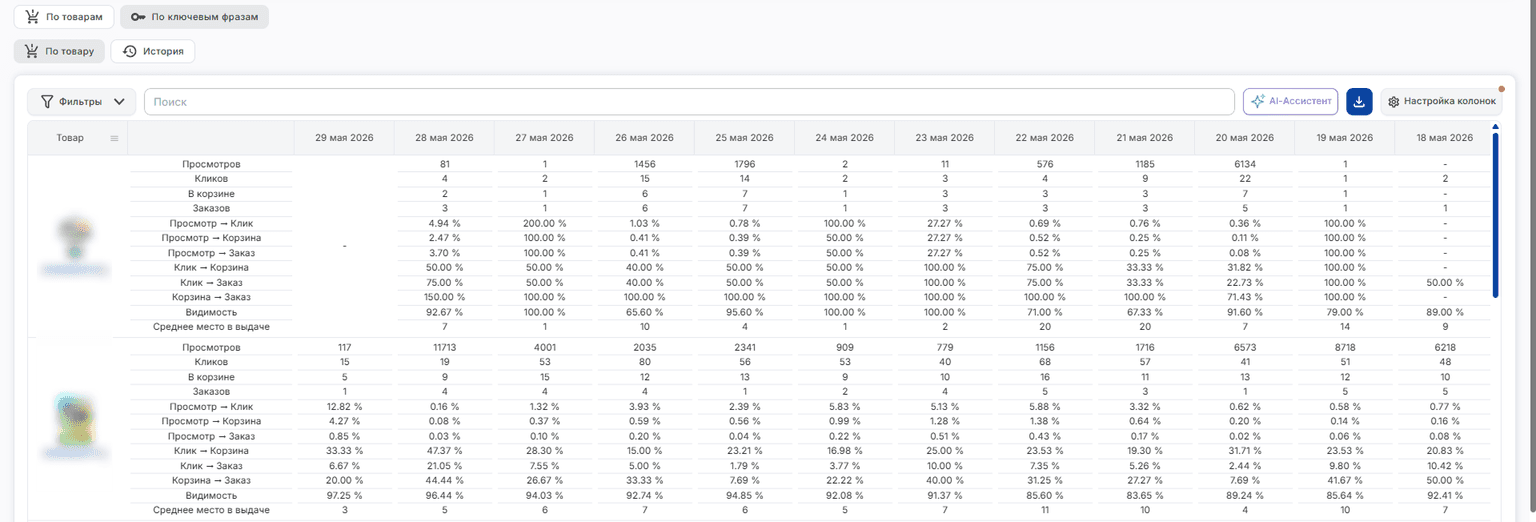
Task: Select the 19 мая 2026 column header
Action: [1344, 138]
